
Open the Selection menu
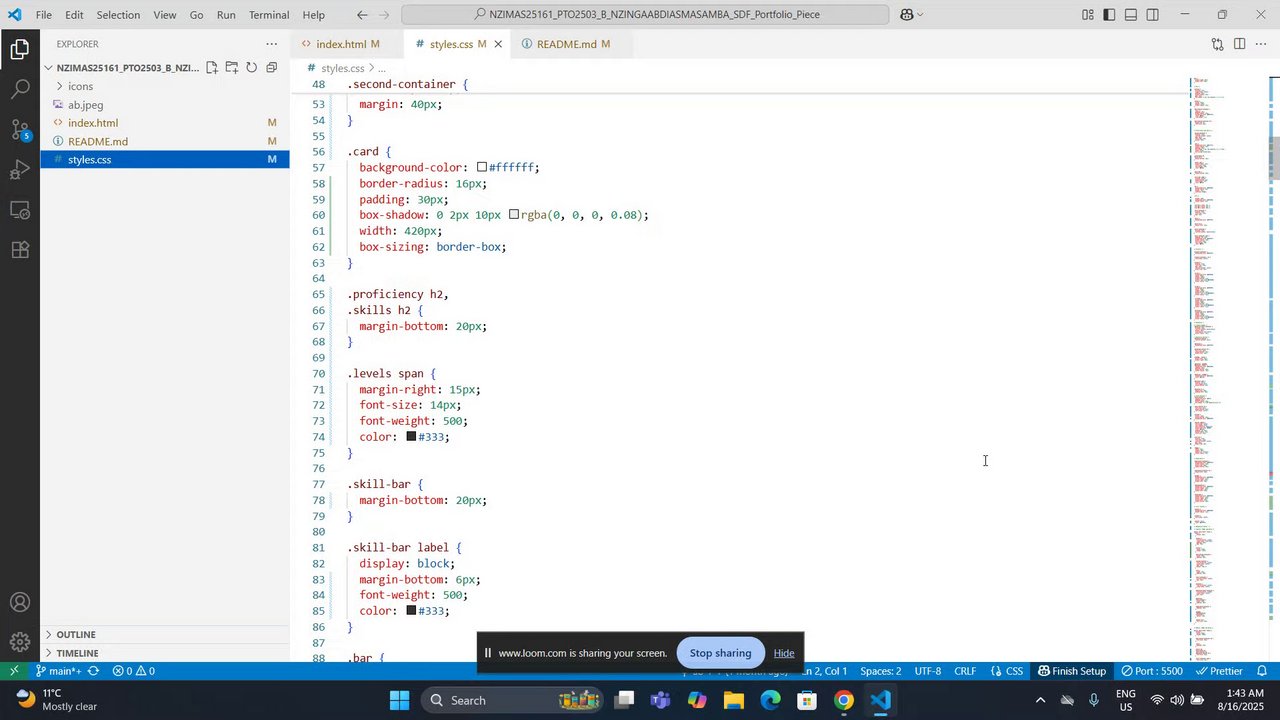[118, 15]
